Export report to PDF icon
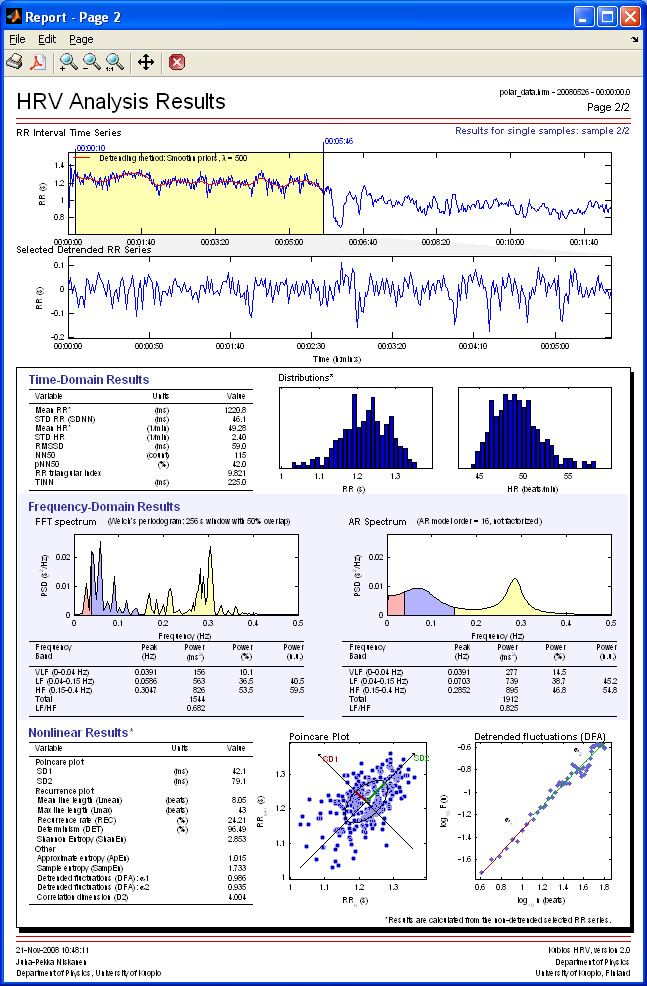 (x=38, y=63)
